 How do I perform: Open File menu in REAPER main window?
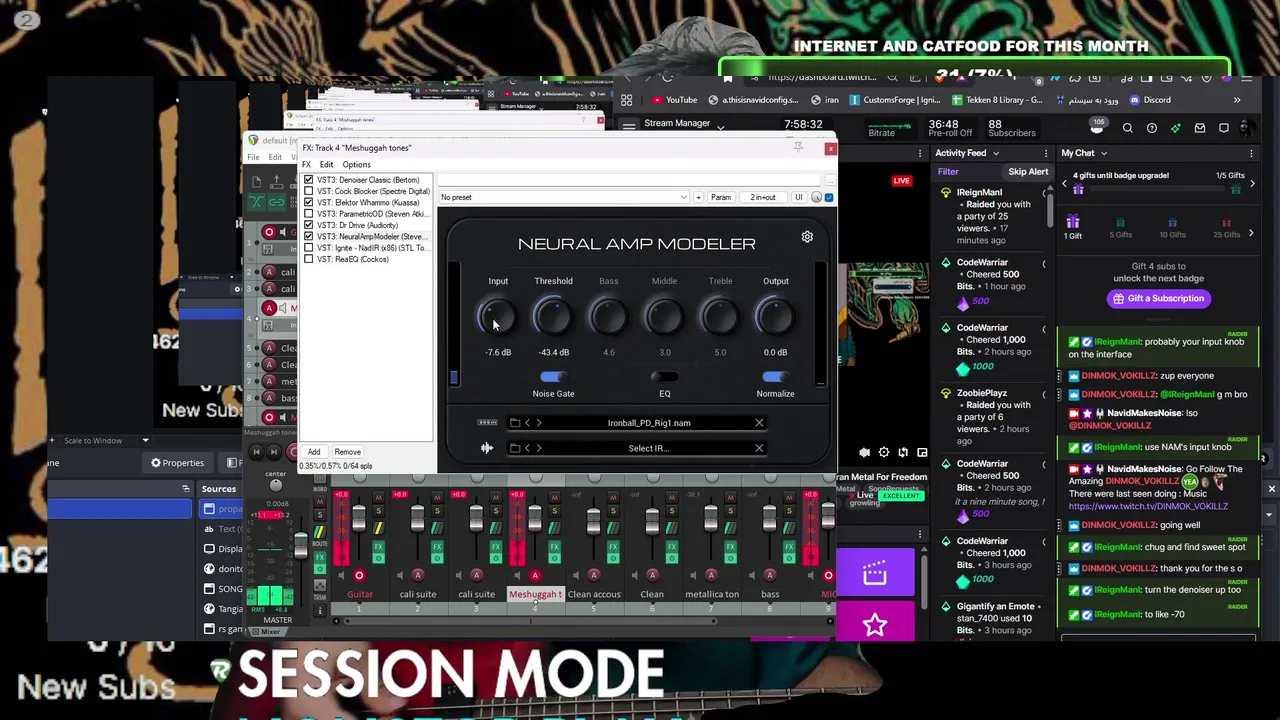click(x=254, y=157)
